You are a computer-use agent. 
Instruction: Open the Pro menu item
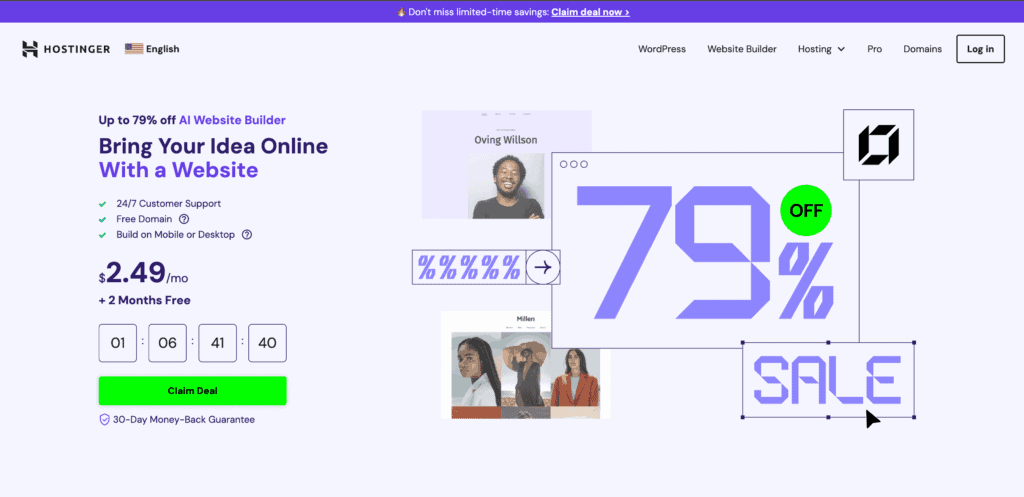click(x=874, y=49)
